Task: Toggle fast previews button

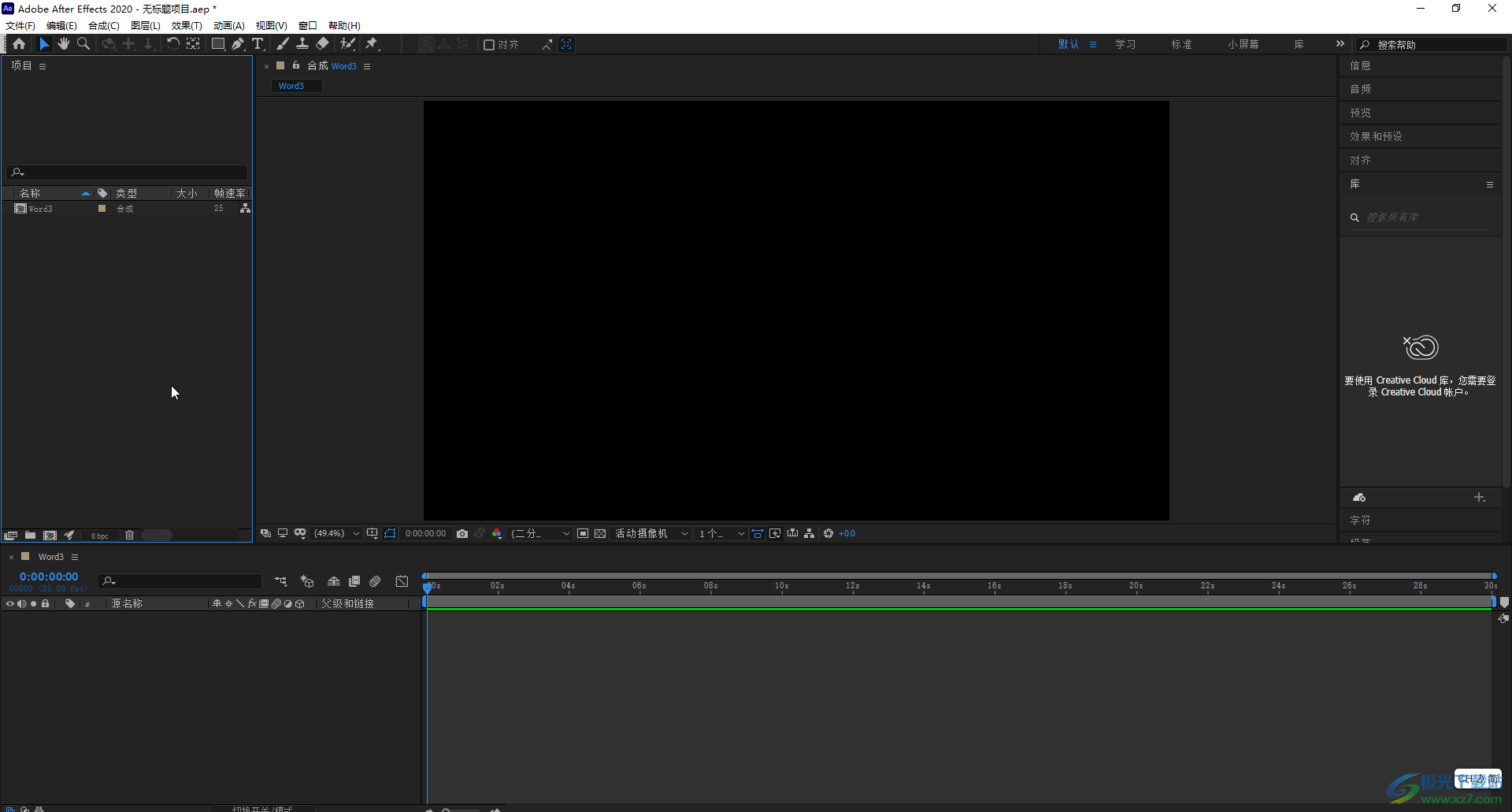Action: click(775, 533)
